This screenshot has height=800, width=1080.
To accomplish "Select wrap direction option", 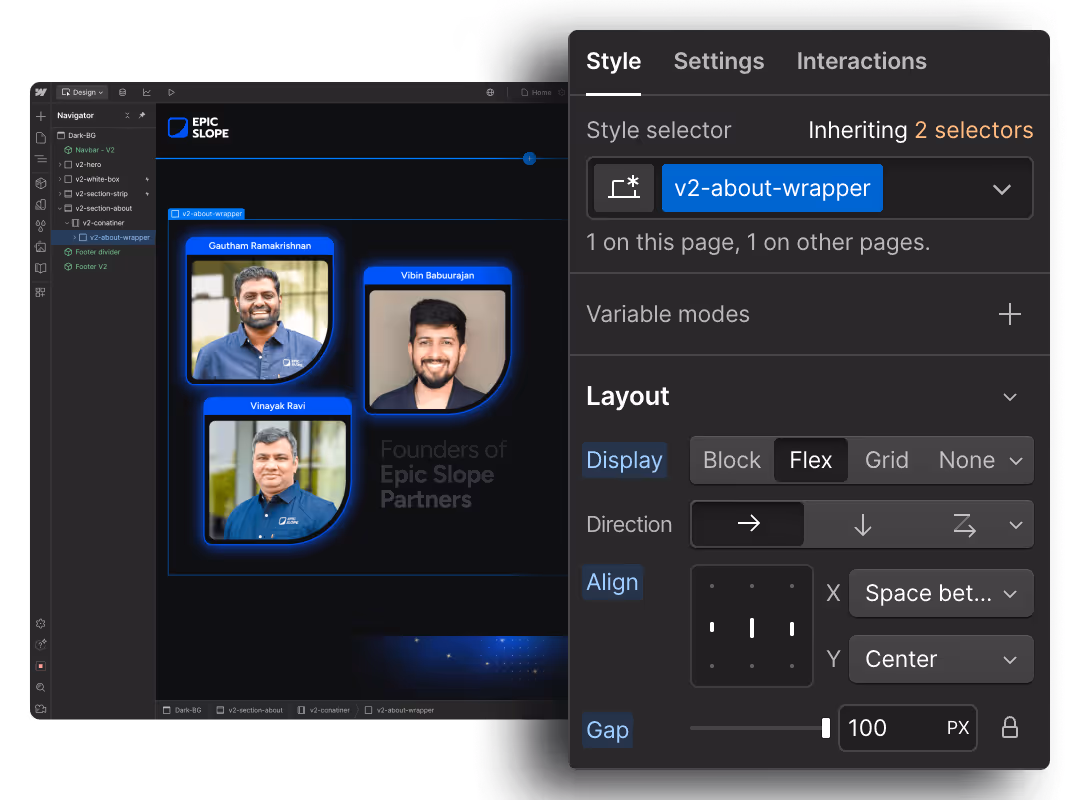I will [x=964, y=524].
